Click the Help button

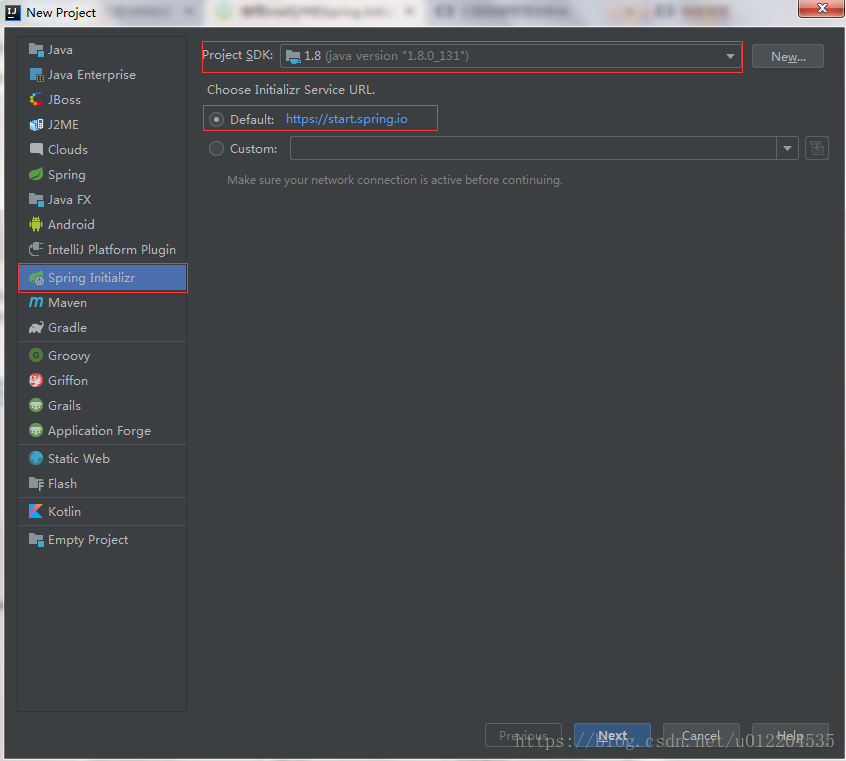[x=790, y=735]
